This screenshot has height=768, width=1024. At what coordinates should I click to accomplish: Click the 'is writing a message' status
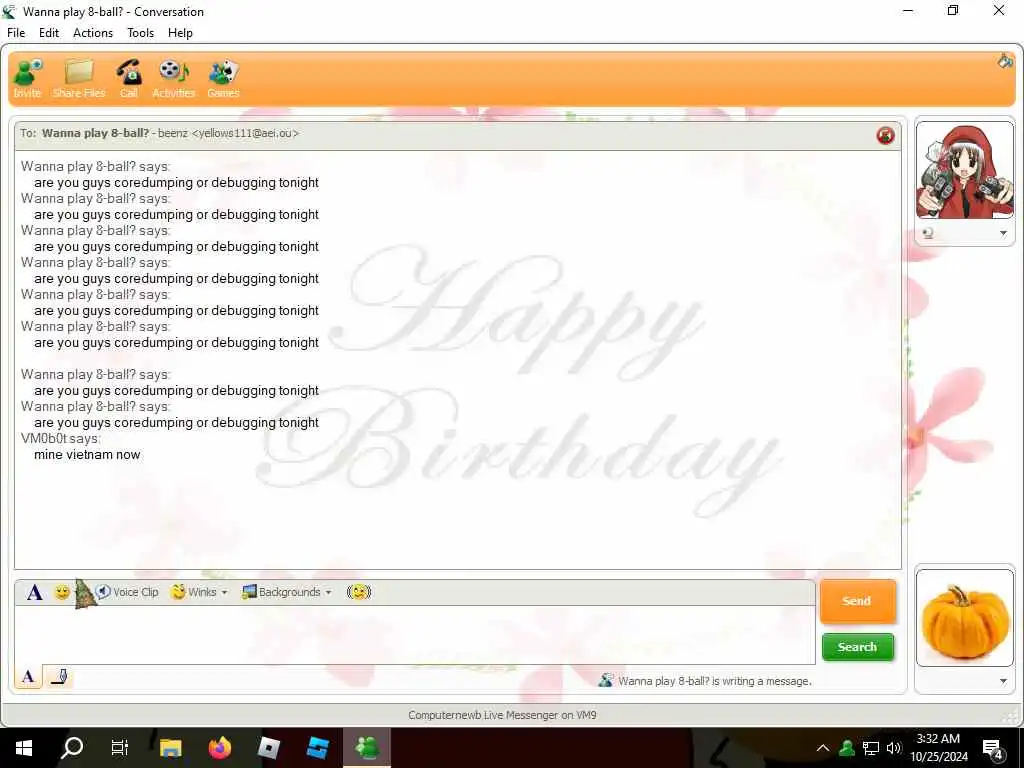(x=714, y=681)
